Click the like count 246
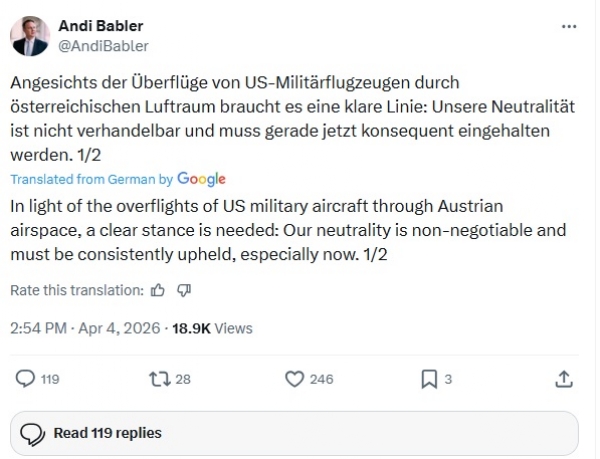This screenshot has height=459, width=600. tap(322, 380)
